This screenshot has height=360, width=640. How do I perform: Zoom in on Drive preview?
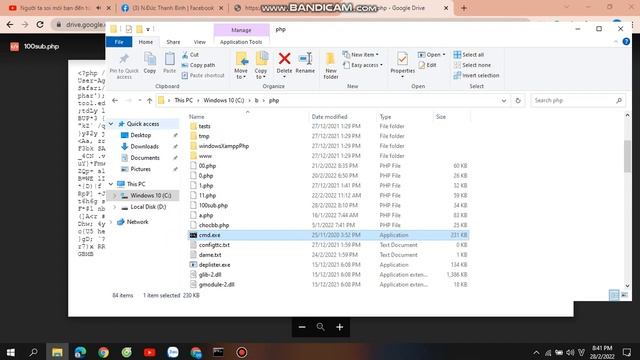click(x=340, y=327)
